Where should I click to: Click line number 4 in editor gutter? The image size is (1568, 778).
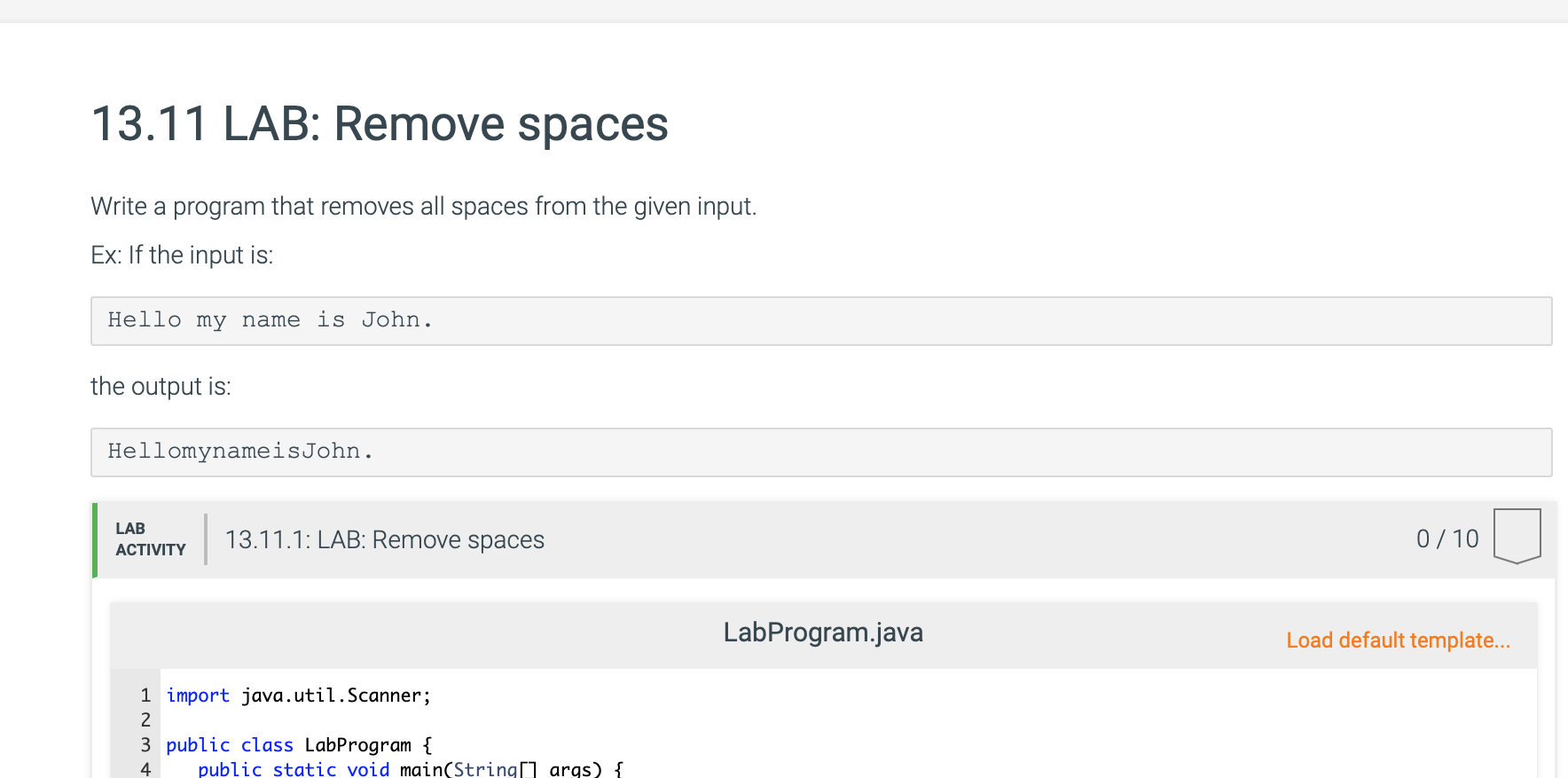(x=145, y=769)
